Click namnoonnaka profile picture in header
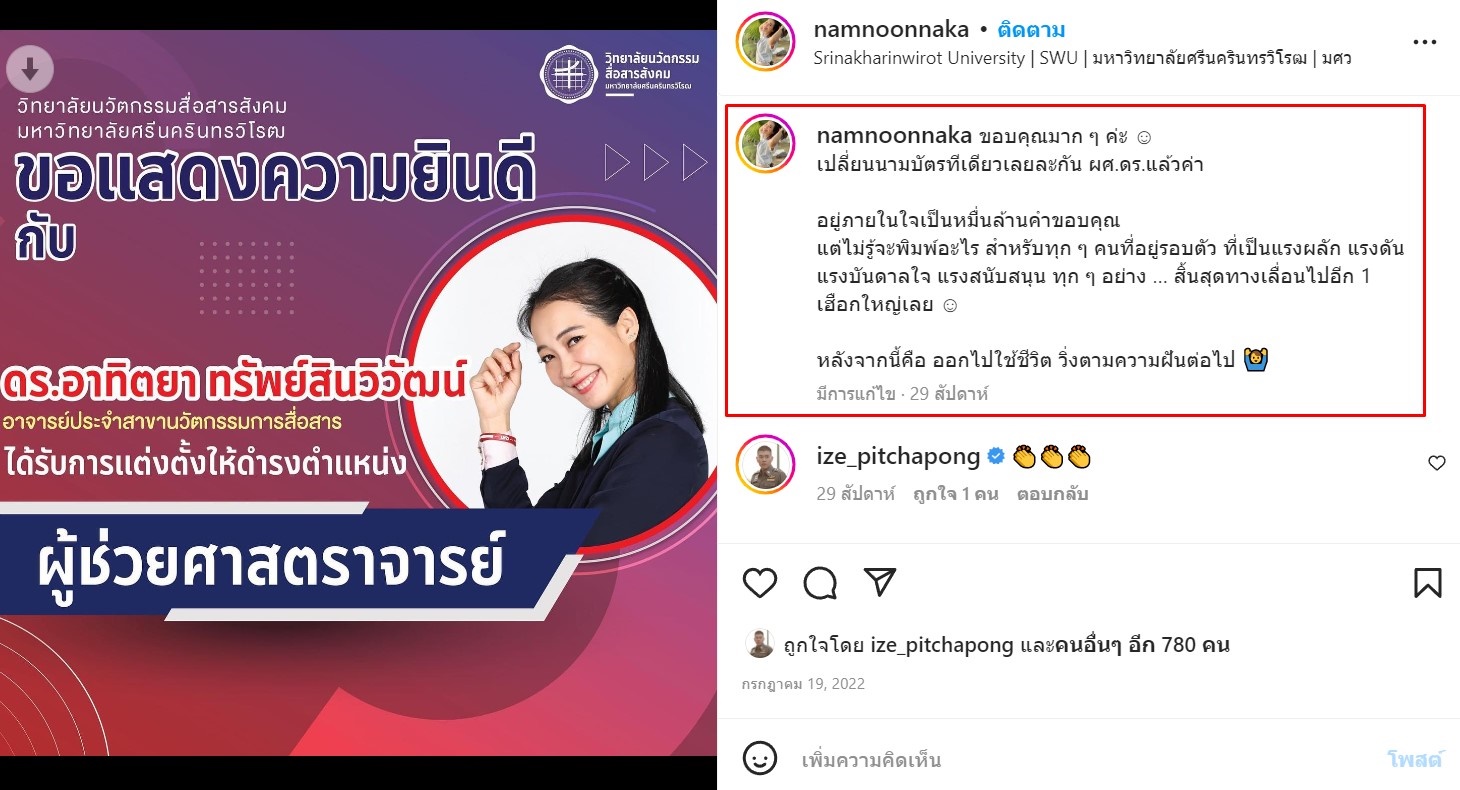The image size is (1460, 790). pos(764,44)
